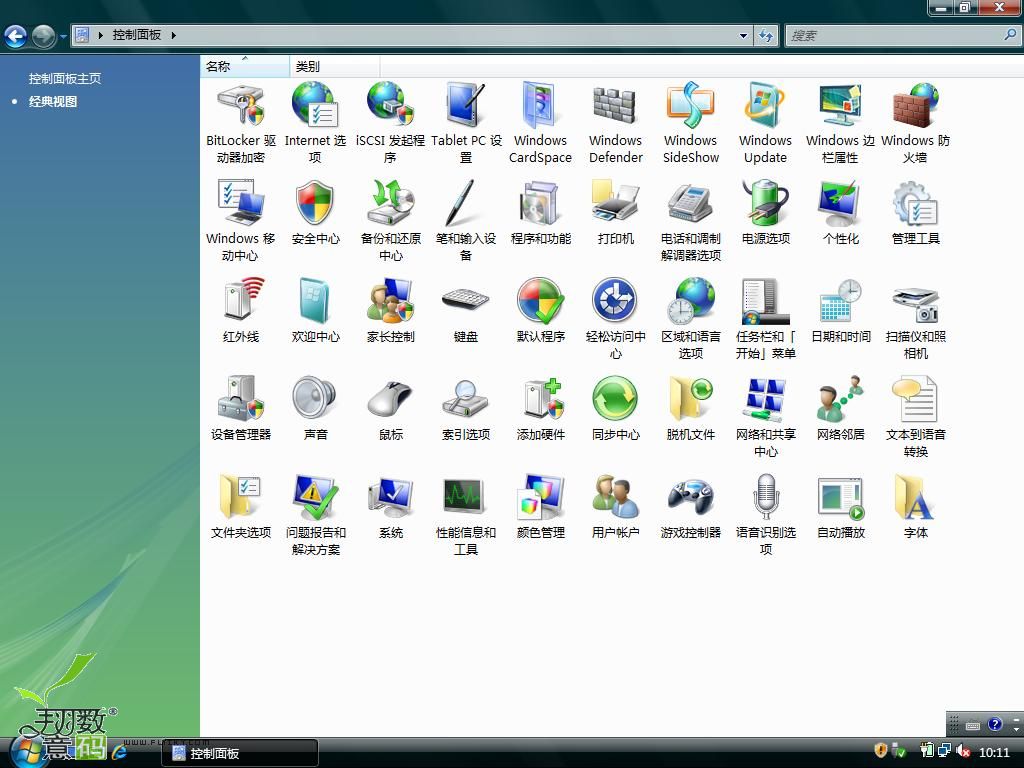Viewport: 1024px width, 768px height.
Task: Open 轻松访问中心 icon
Action: 615,300
